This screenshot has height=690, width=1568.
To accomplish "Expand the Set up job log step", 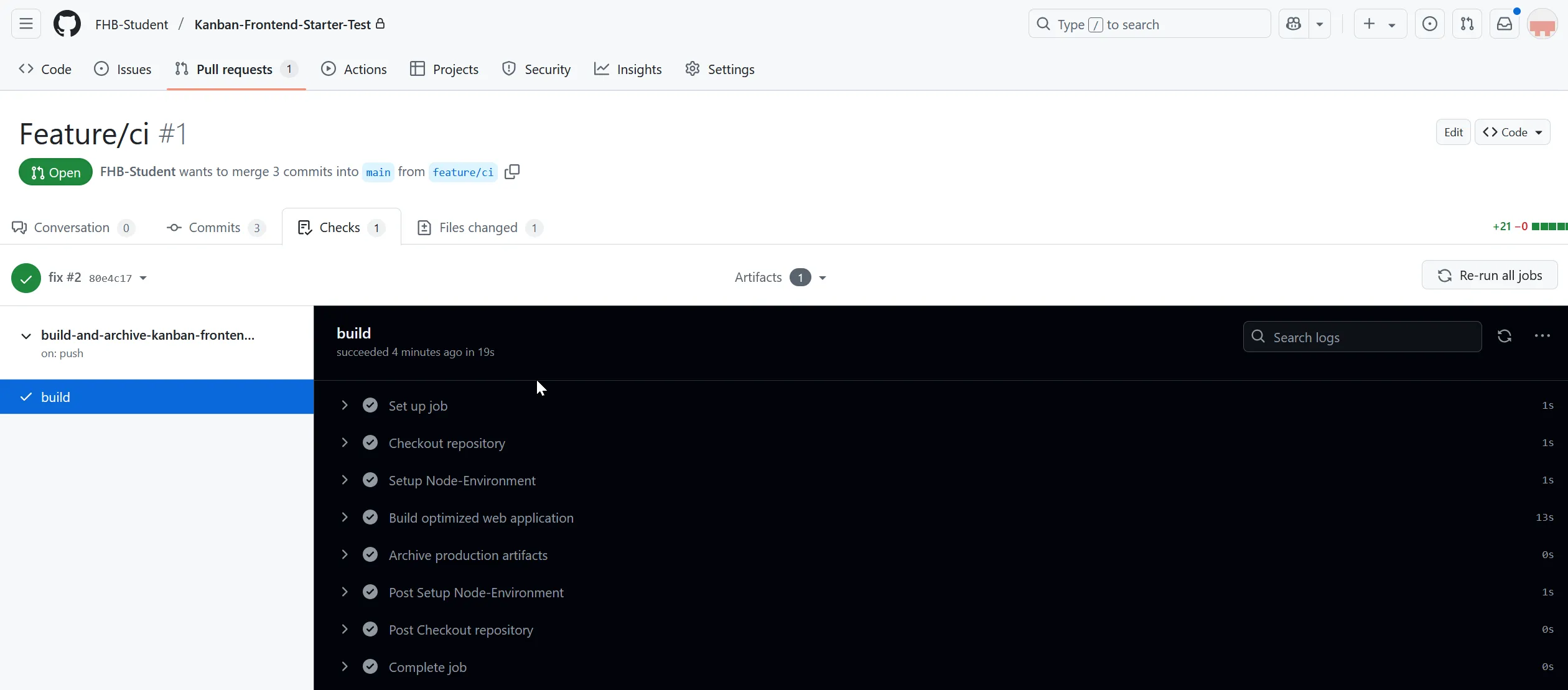I will coord(345,405).
